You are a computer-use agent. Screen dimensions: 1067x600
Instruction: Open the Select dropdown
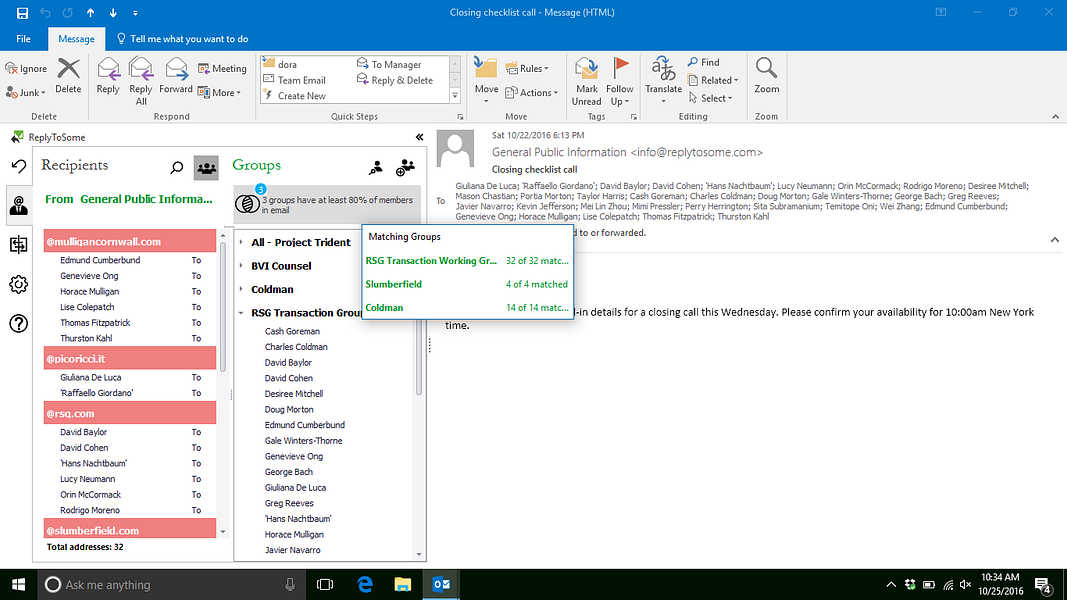(710, 98)
